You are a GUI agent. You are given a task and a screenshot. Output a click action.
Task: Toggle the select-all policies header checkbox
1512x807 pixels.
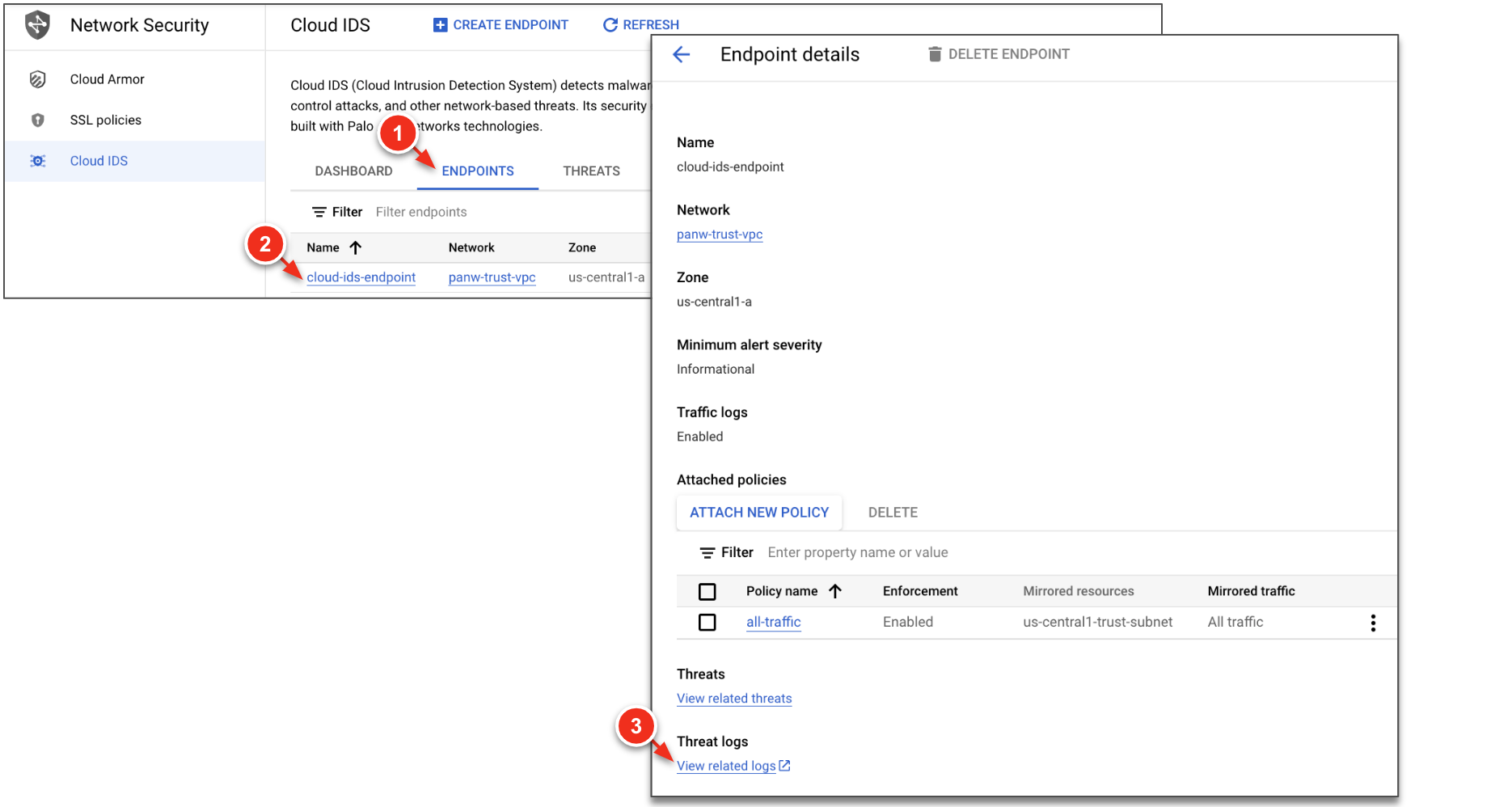click(x=707, y=592)
